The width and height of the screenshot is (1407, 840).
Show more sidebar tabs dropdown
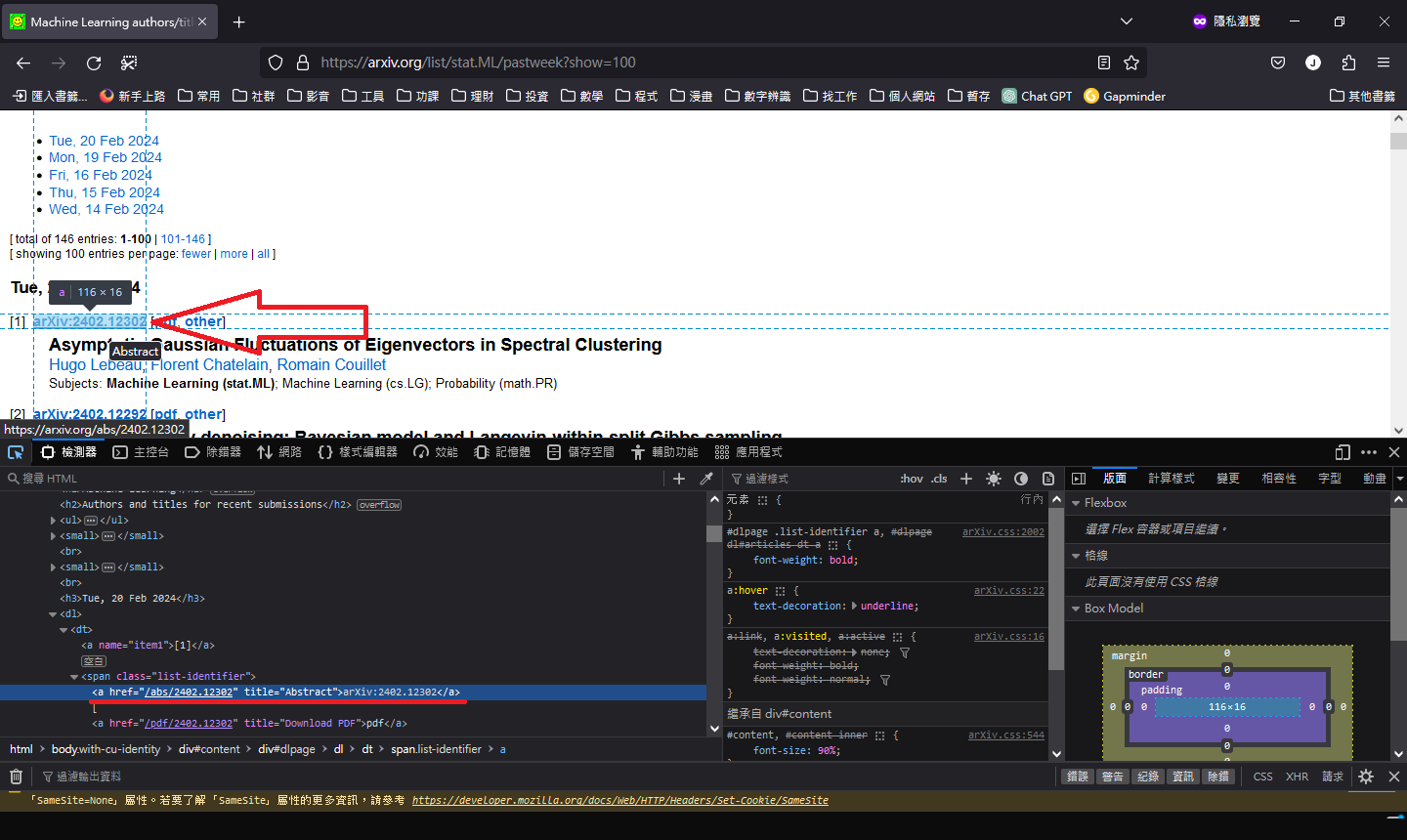coord(1399,479)
